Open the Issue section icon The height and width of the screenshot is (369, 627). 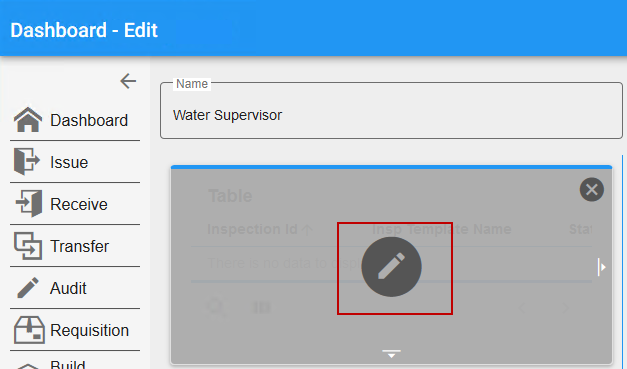(x=27, y=162)
